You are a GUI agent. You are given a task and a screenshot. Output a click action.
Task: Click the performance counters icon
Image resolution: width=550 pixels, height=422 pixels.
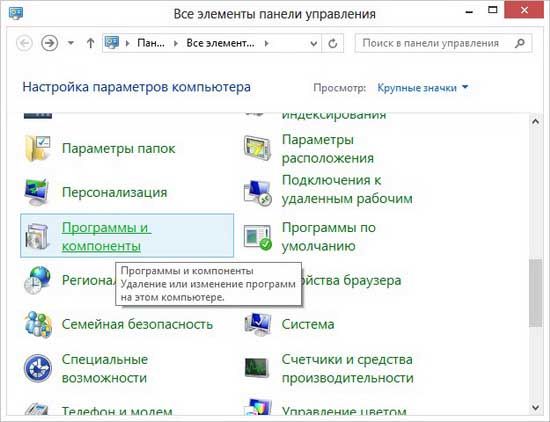point(257,367)
